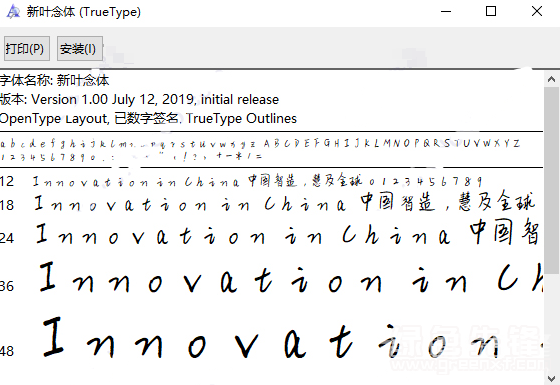The height and width of the screenshot is (385, 560).
Task: Click the 安装(I) install button
Action: coord(80,48)
